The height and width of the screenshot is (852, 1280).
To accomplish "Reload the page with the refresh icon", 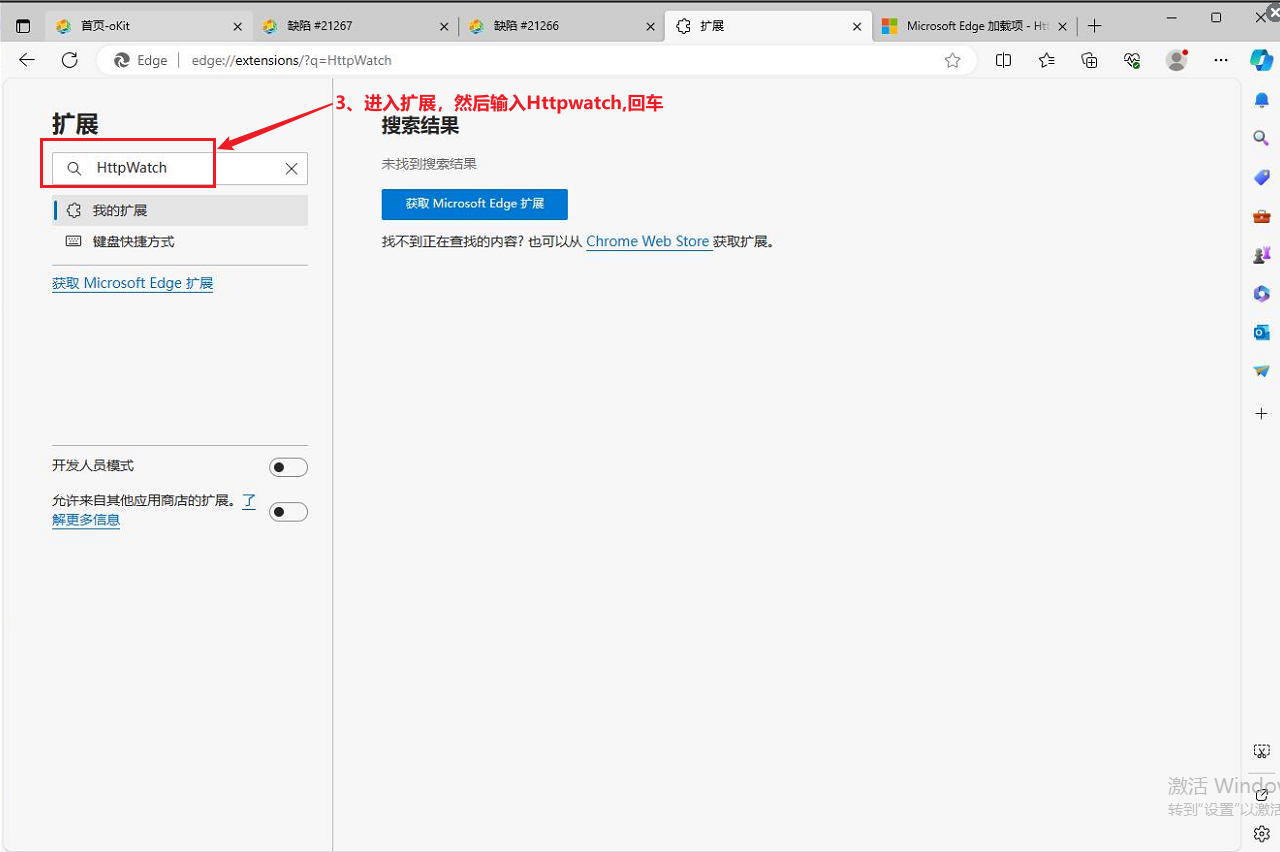I will point(69,60).
